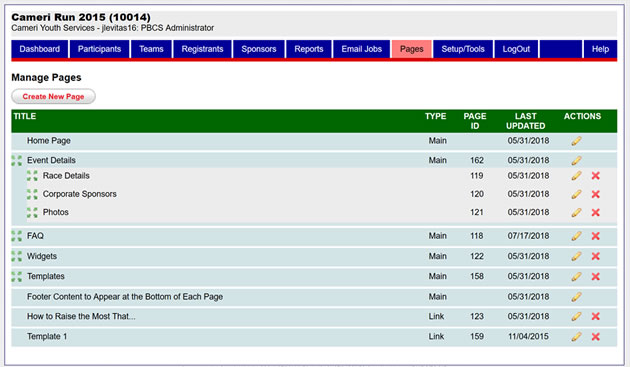Viewport: 630px width, 367px height.
Task: Click the PAGE ID column header
Action: click(x=475, y=121)
